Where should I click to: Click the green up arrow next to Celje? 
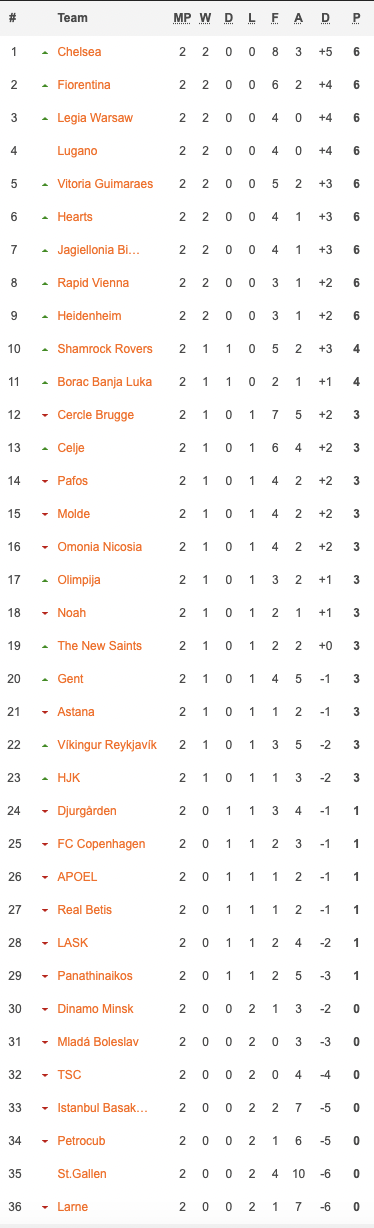[x=44, y=448]
